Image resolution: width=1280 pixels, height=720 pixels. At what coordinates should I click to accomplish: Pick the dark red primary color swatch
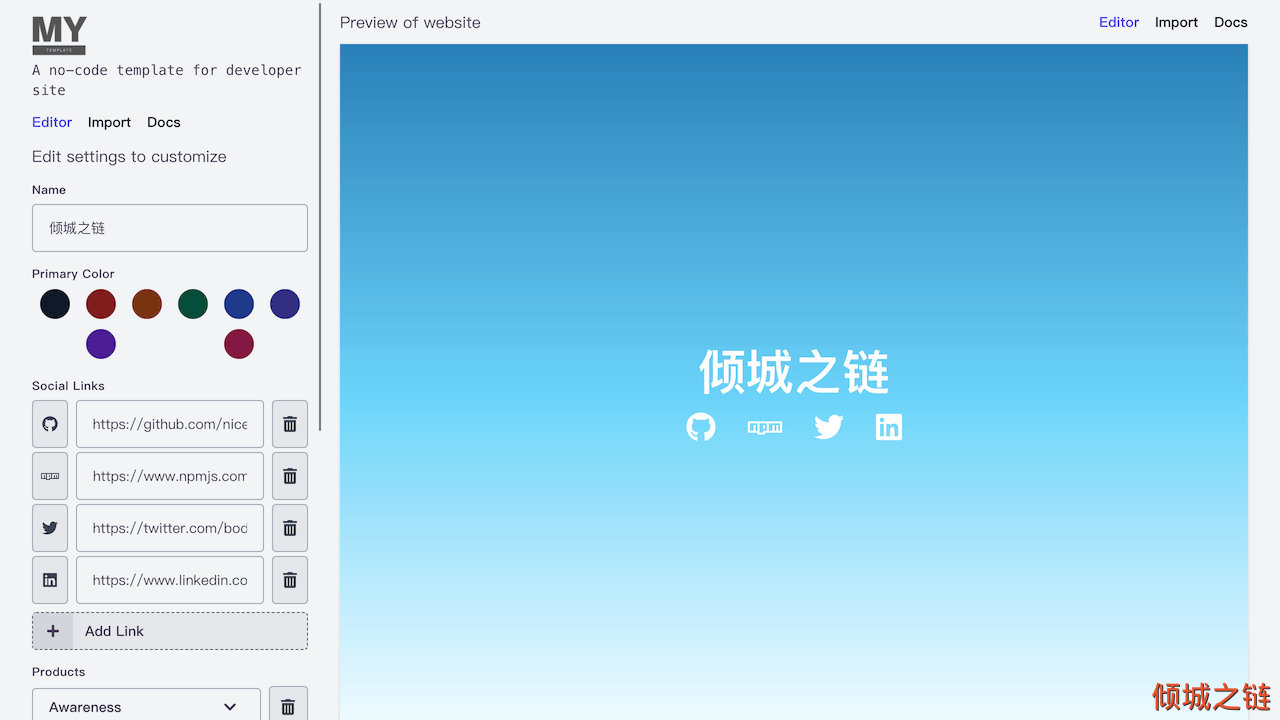coord(101,304)
